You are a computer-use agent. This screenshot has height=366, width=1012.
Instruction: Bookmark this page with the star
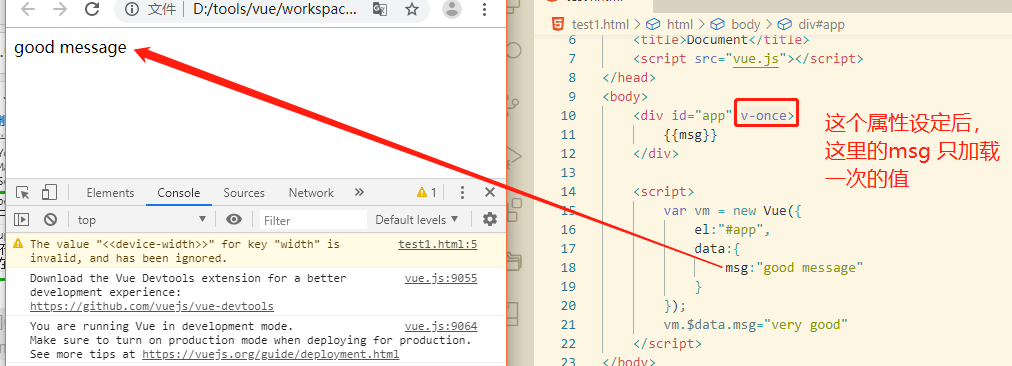(x=412, y=9)
